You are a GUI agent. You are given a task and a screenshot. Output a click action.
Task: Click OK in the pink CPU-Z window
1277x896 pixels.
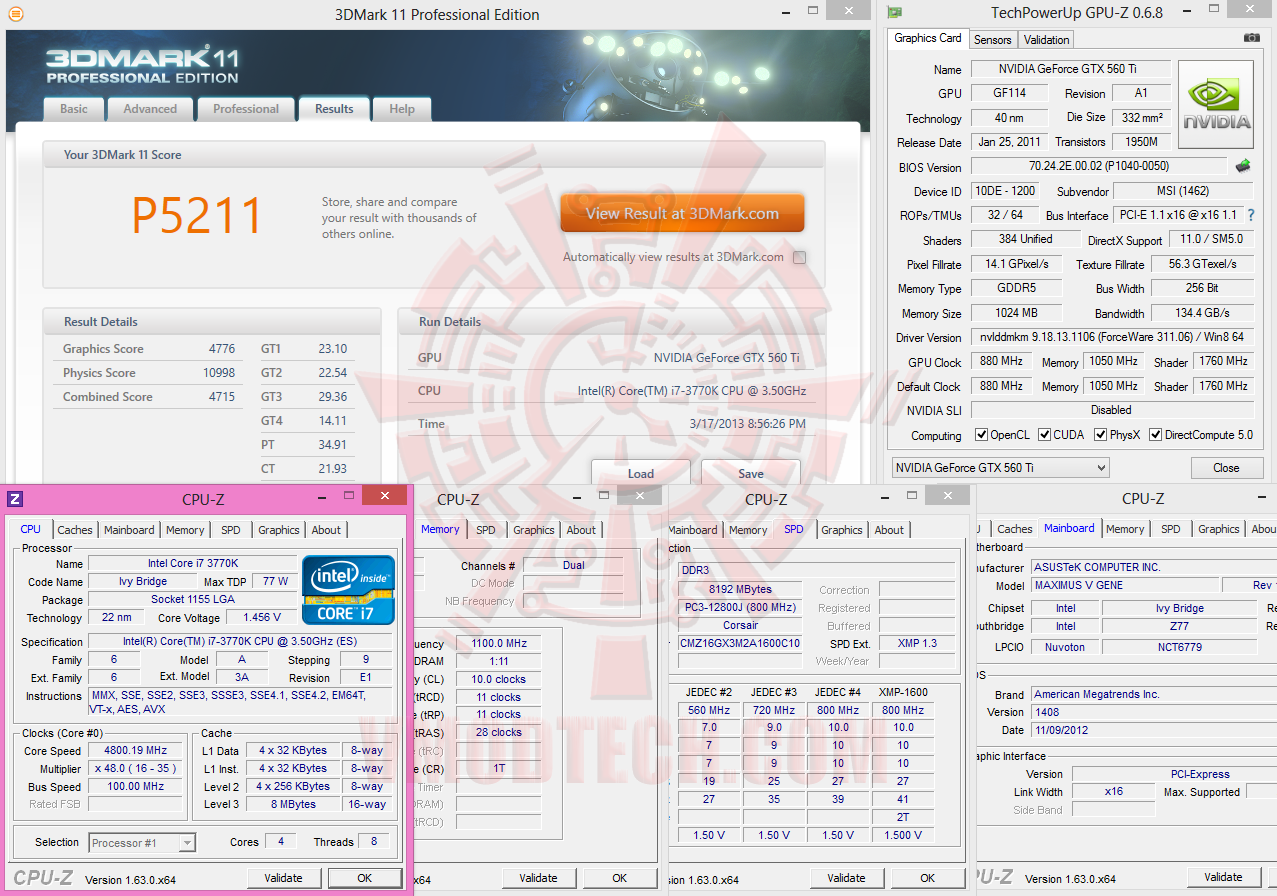365,878
